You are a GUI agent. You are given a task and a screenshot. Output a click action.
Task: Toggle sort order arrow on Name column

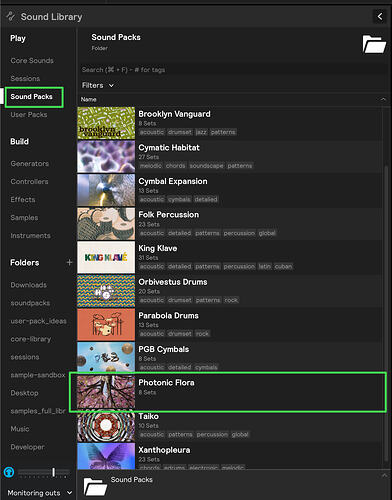click(383, 99)
